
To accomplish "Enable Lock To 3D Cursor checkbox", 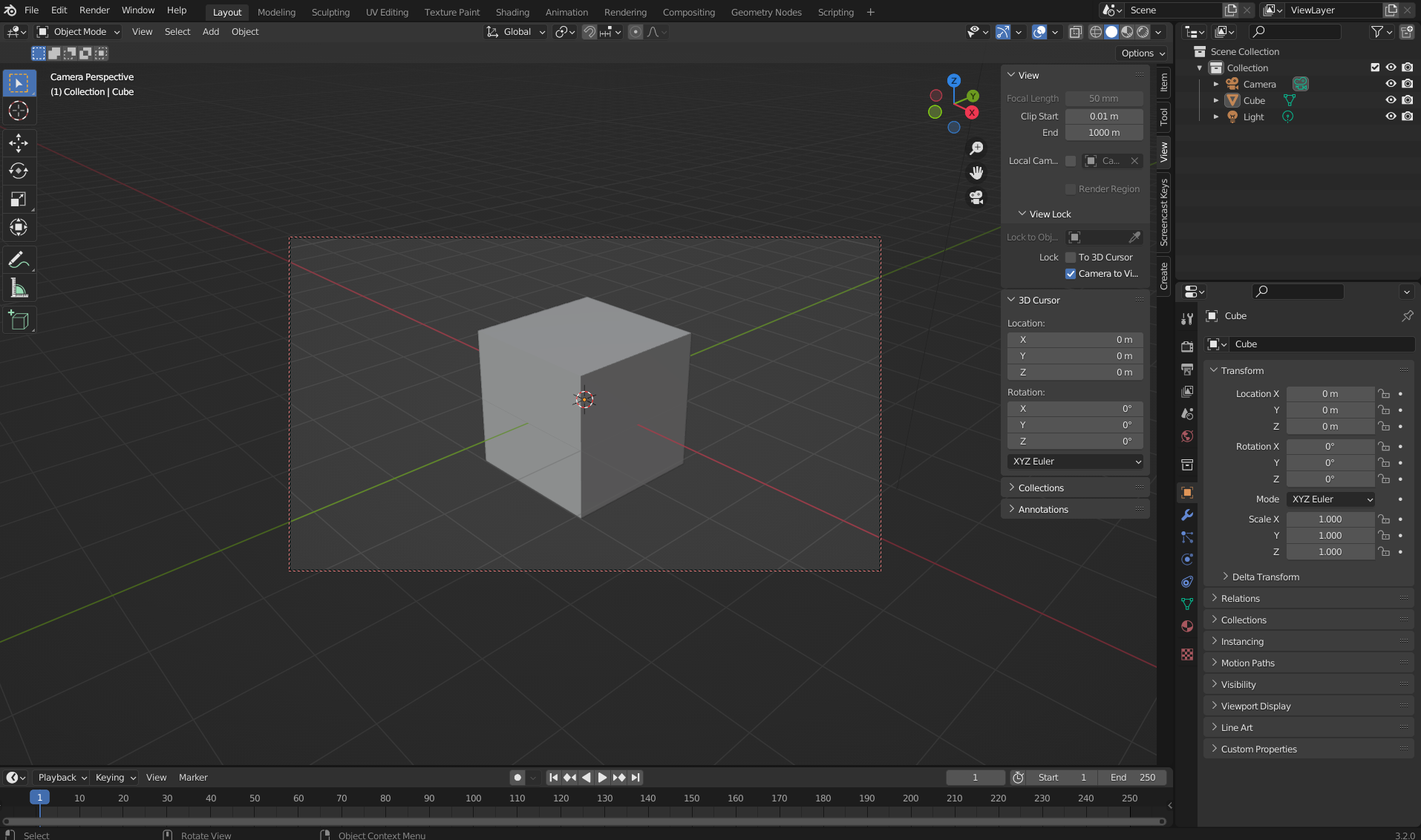I will (x=1071, y=257).
